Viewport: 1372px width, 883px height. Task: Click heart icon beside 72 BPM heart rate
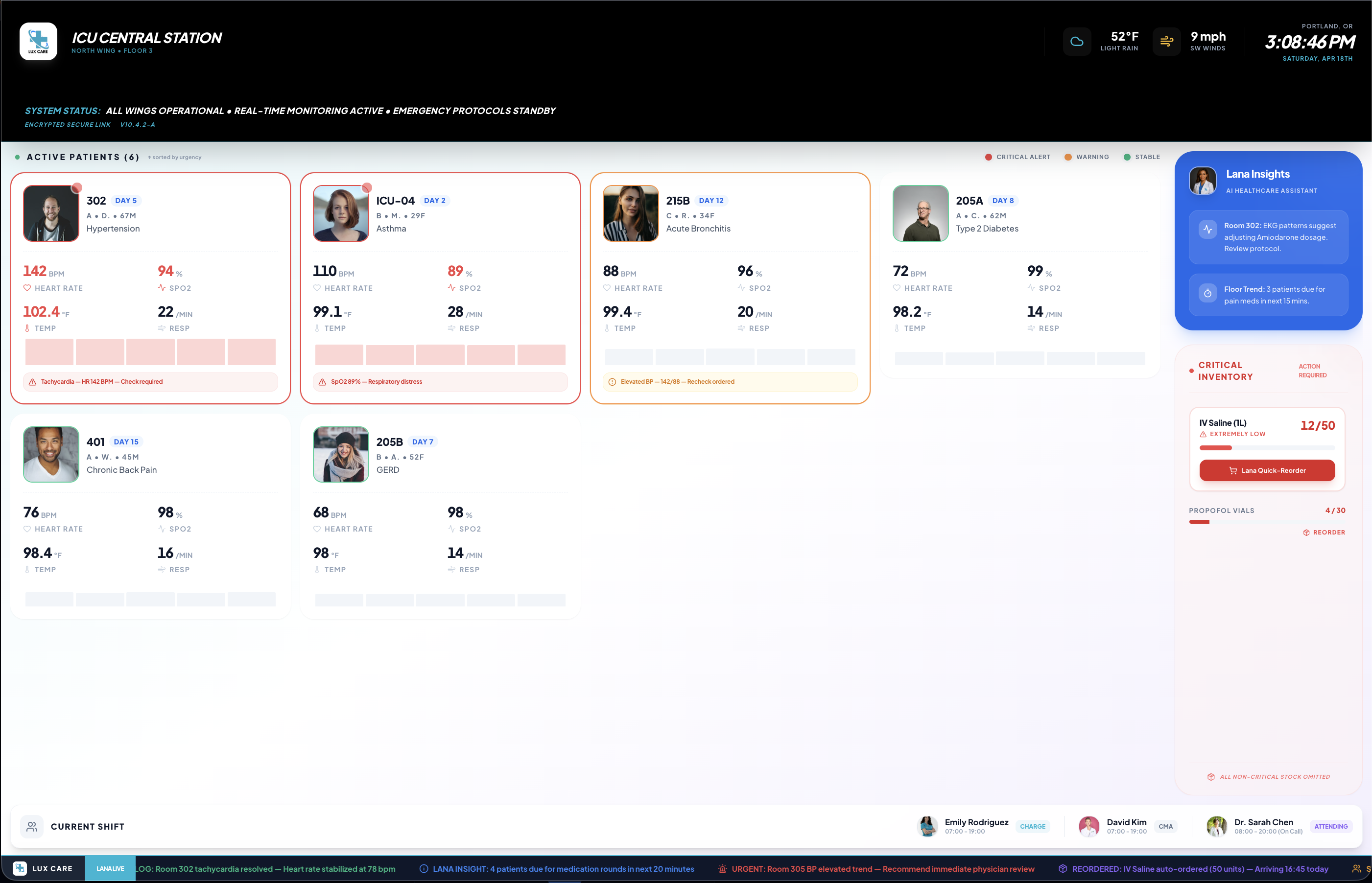click(x=897, y=288)
